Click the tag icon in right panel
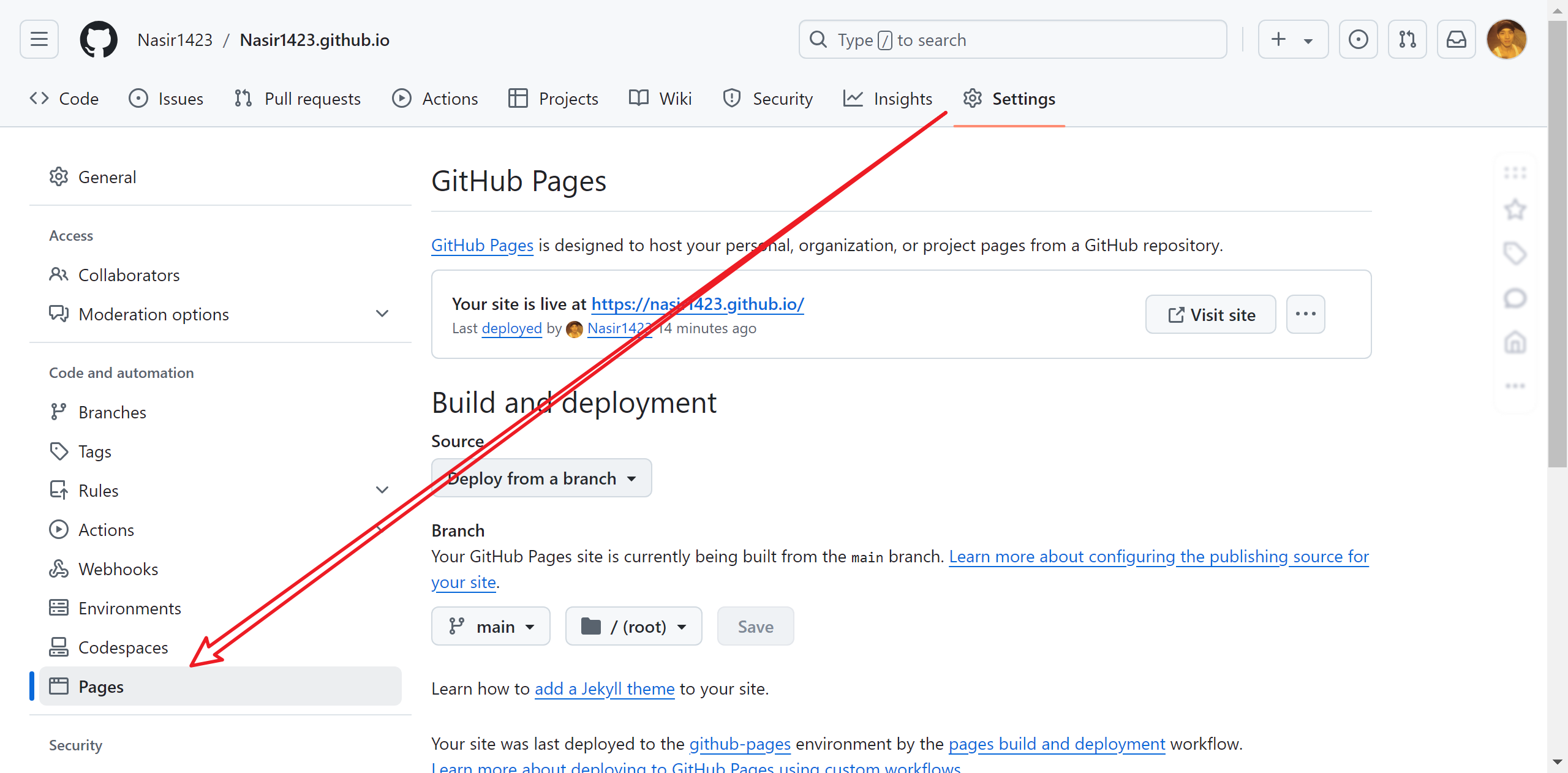This screenshot has height=773, width=1568. [1515, 253]
